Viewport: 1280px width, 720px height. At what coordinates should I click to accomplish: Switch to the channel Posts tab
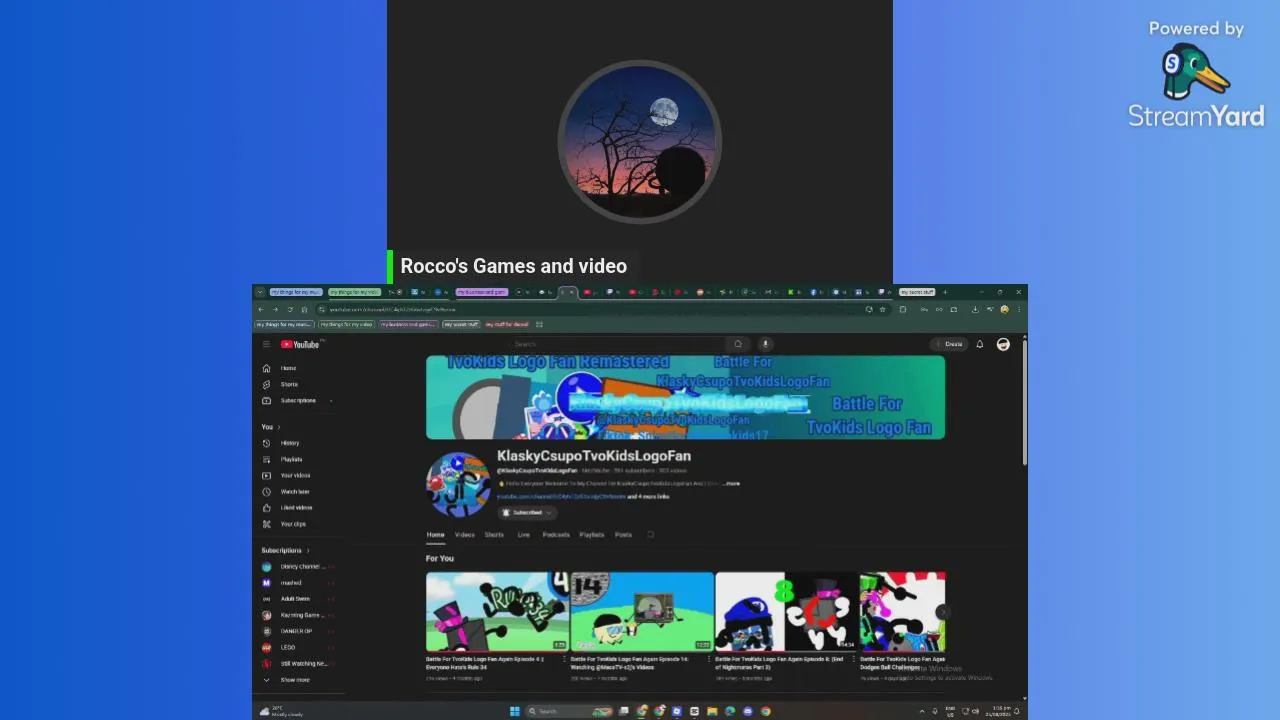coord(623,534)
